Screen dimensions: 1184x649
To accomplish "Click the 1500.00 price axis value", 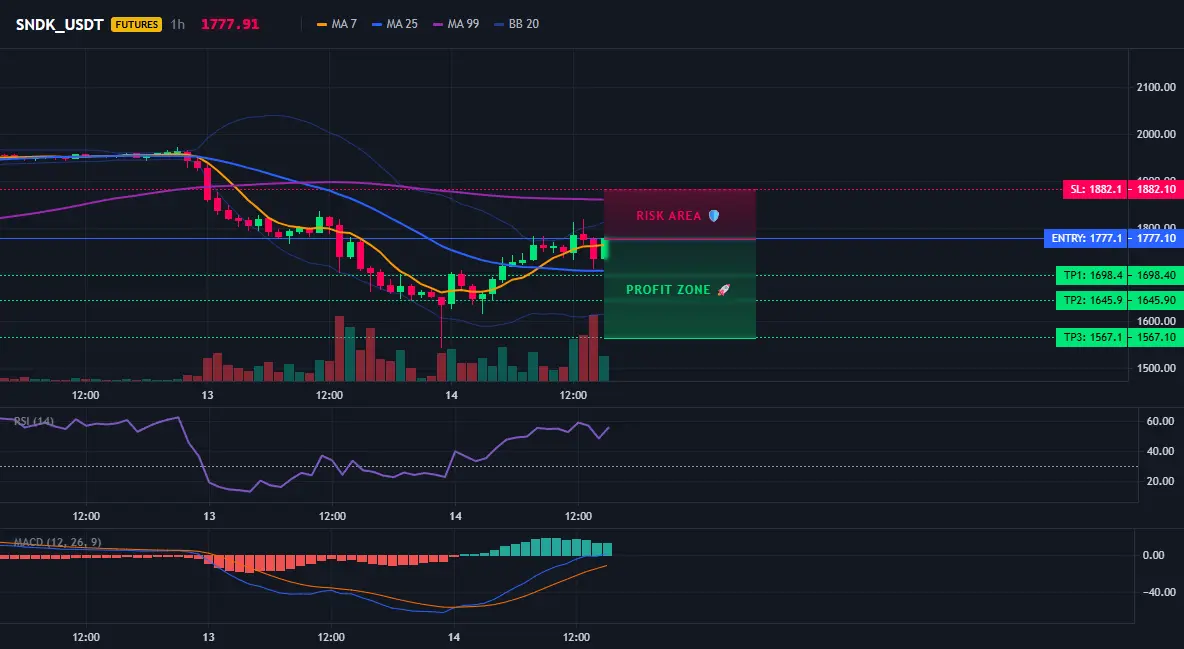I will pos(1156,368).
